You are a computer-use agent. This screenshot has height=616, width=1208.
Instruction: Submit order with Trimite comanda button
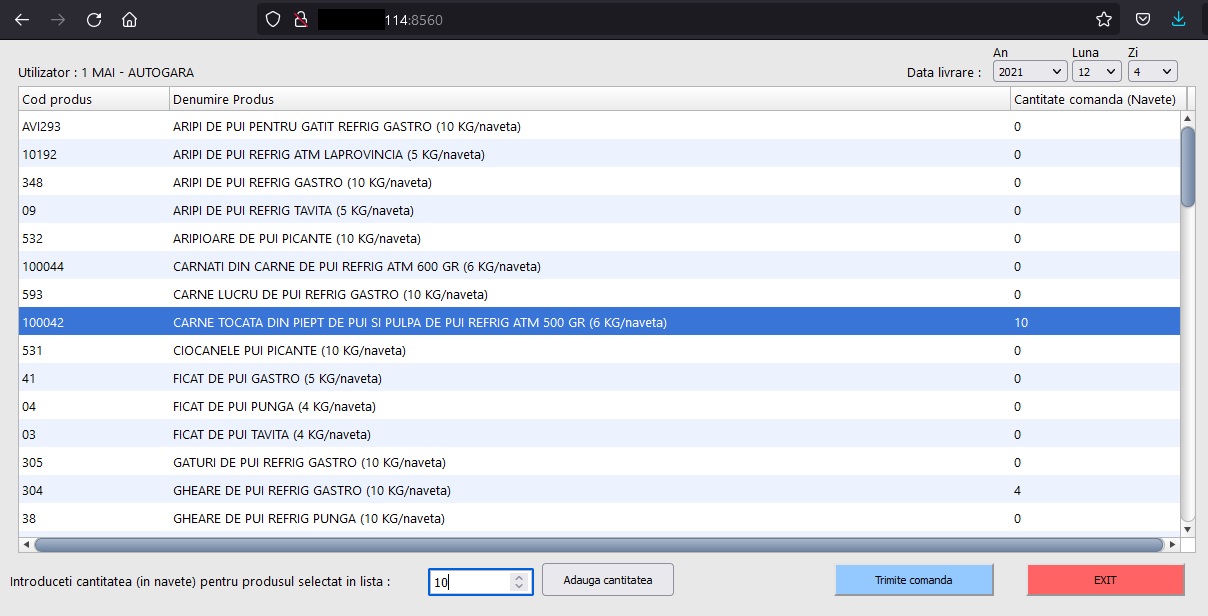pyautogui.click(x=914, y=580)
